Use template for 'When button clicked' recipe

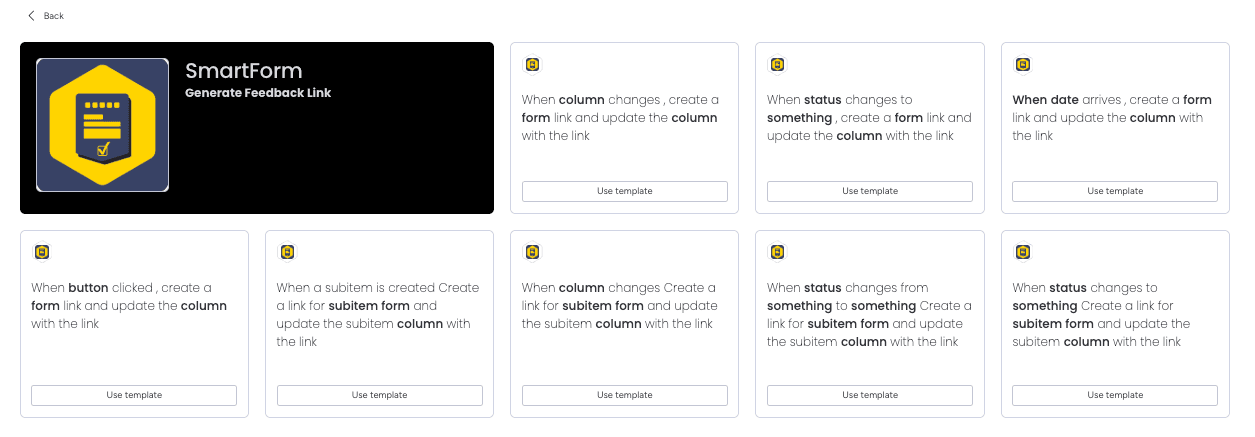coord(134,395)
